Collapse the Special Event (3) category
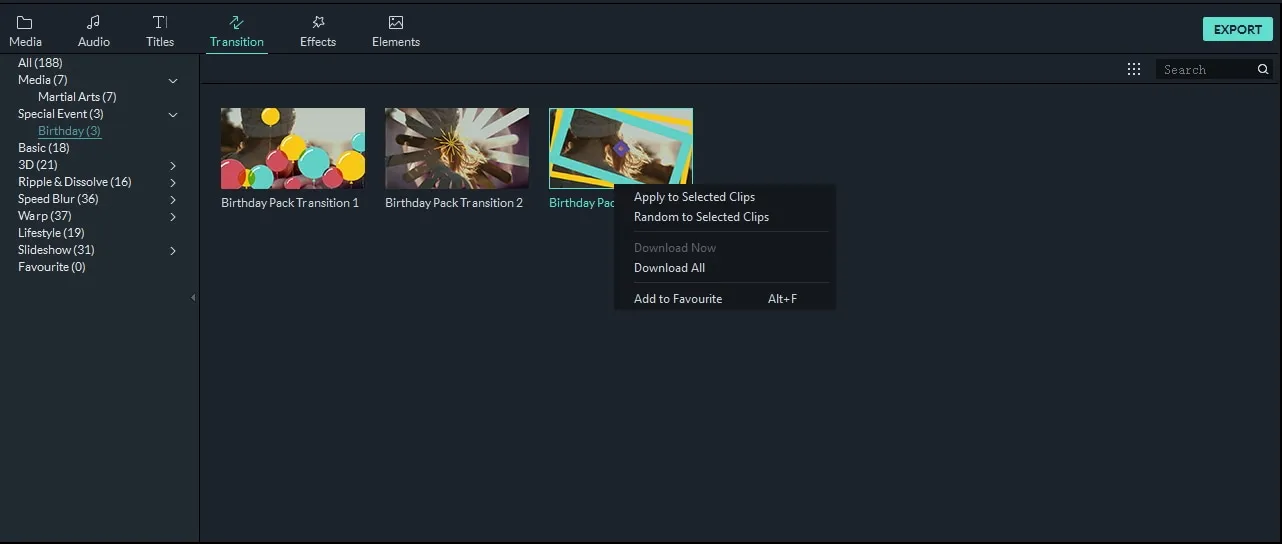Viewport: 1282px width, 544px height. click(x=173, y=114)
